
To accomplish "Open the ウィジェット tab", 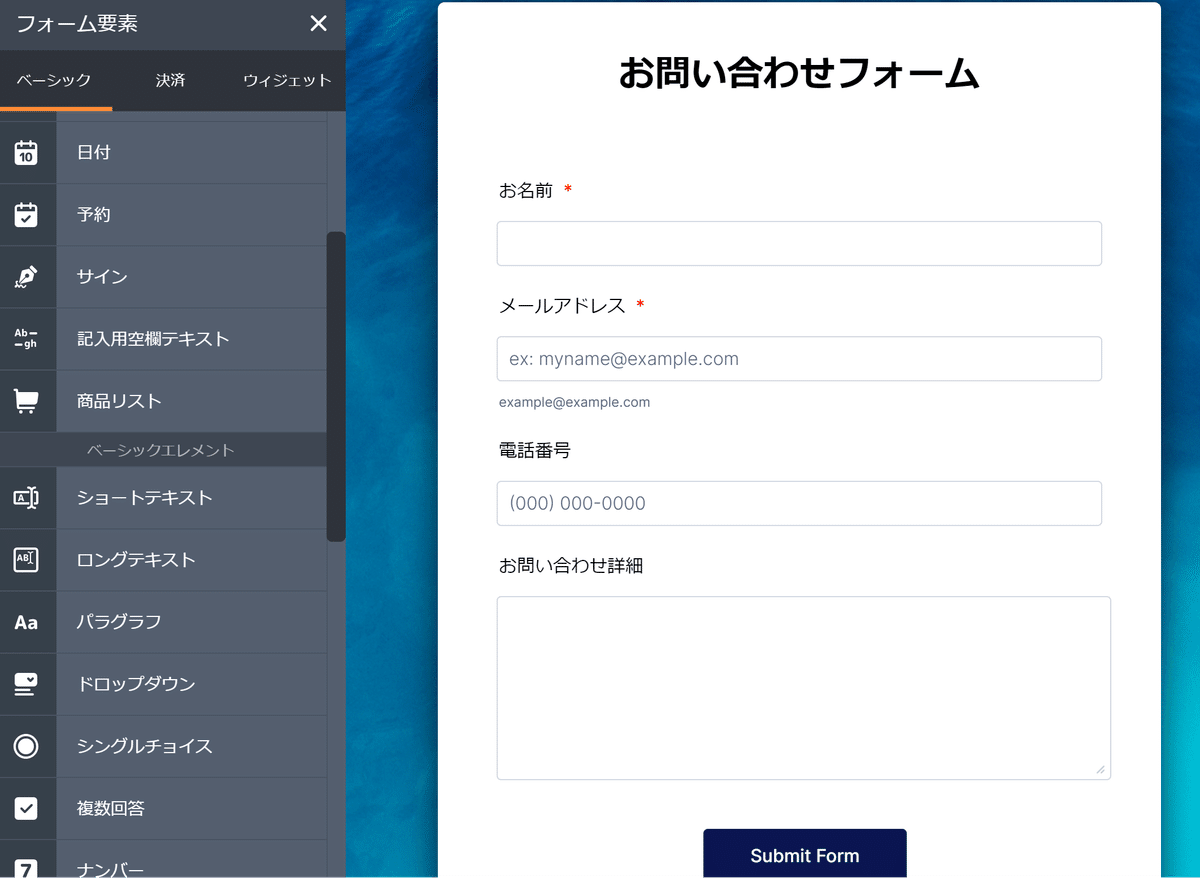I will (x=287, y=80).
